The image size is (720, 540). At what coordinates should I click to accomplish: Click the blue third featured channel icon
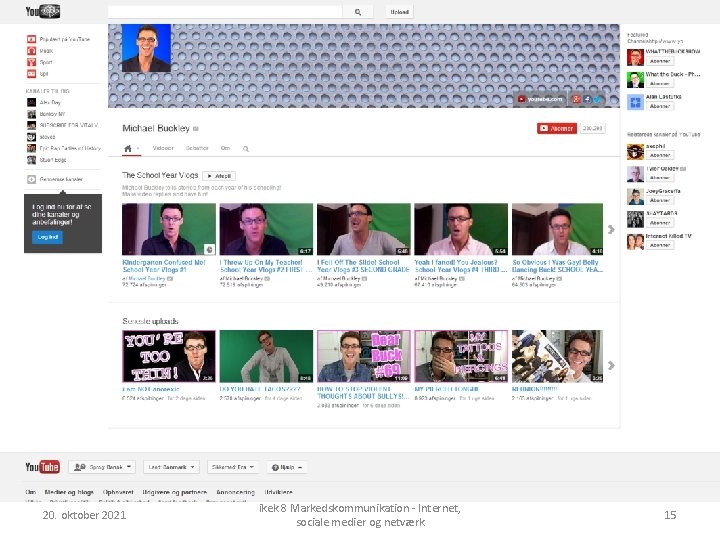pos(636,102)
